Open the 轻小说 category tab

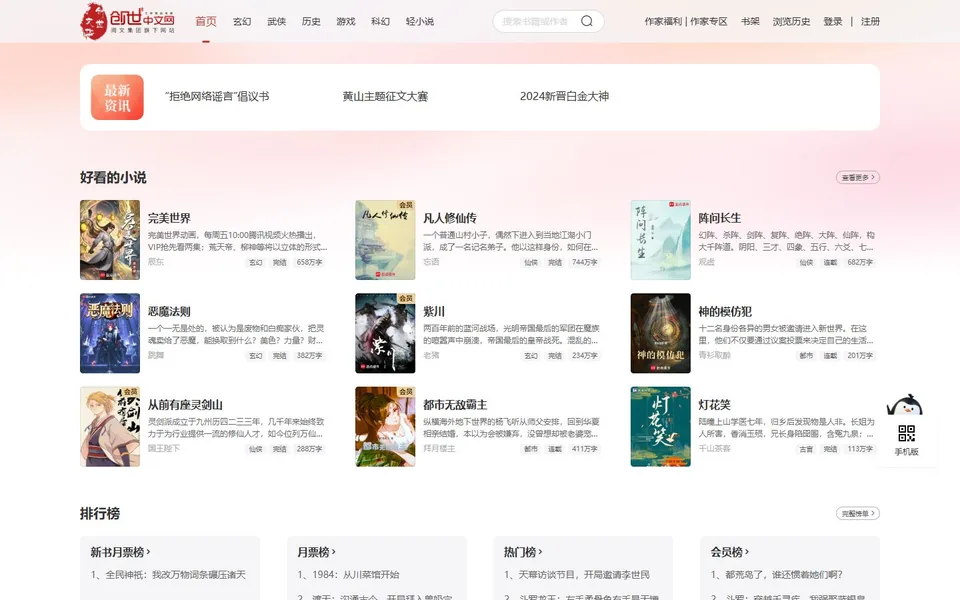420,21
